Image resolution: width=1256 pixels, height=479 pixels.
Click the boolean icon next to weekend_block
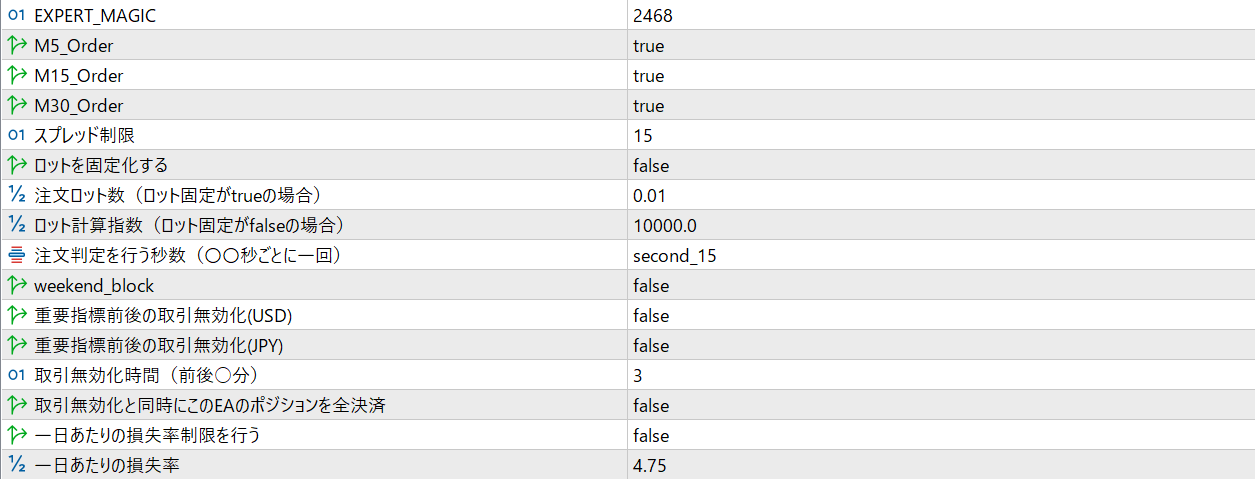pyautogui.click(x=16, y=286)
